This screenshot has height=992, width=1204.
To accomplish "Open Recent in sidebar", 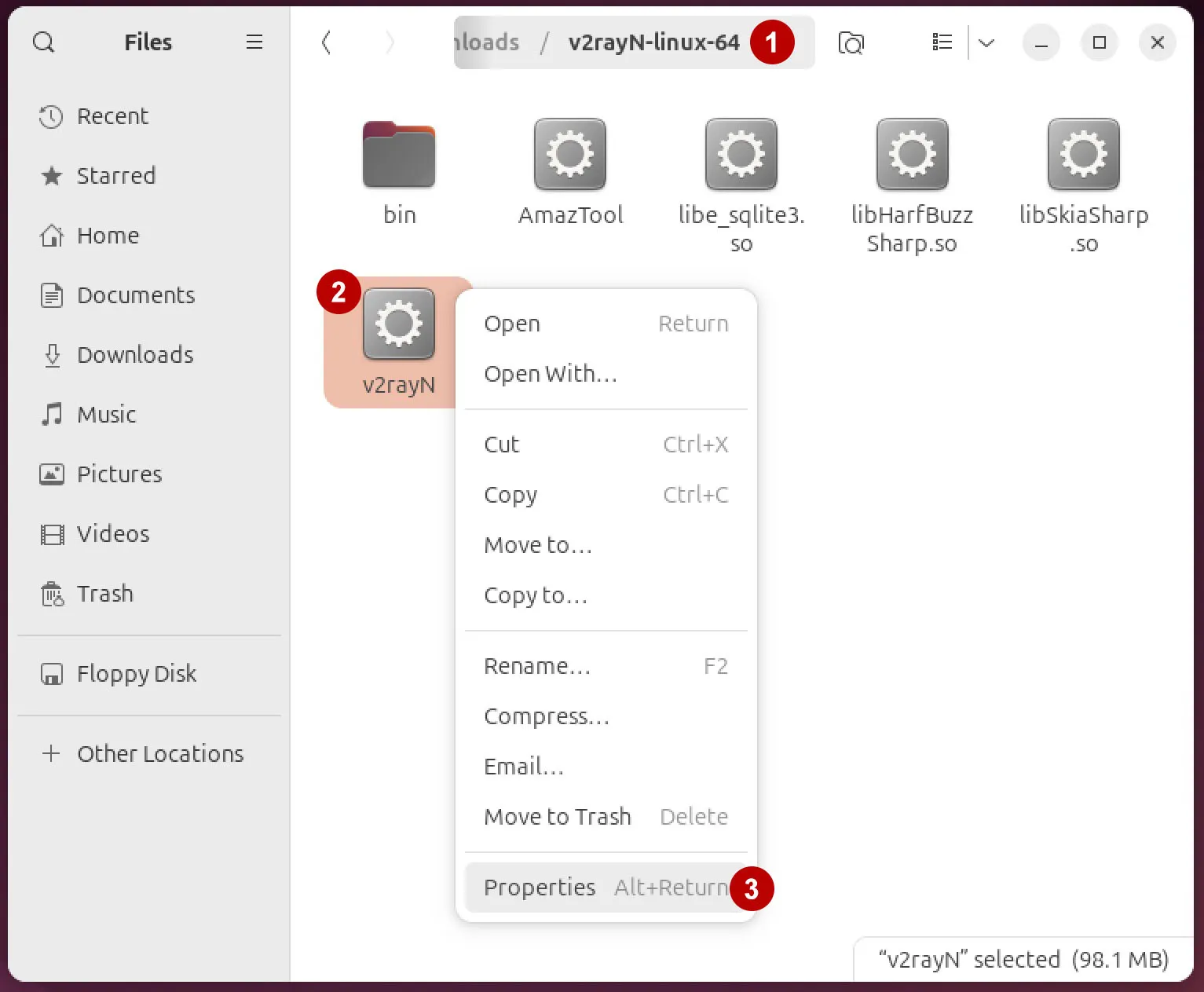I will pos(149,116).
